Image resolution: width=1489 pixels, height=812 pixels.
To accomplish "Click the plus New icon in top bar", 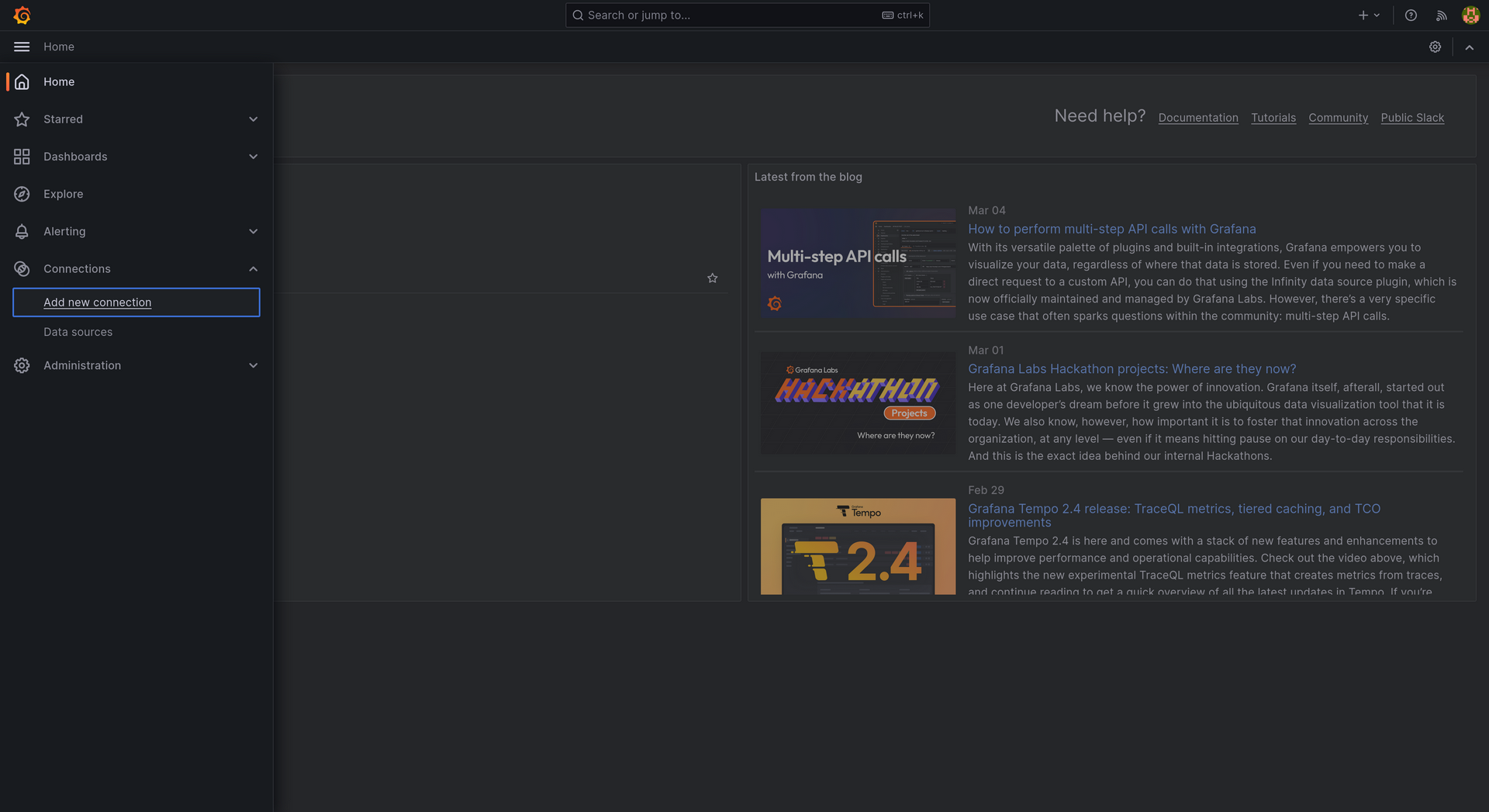I will (x=1363, y=15).
